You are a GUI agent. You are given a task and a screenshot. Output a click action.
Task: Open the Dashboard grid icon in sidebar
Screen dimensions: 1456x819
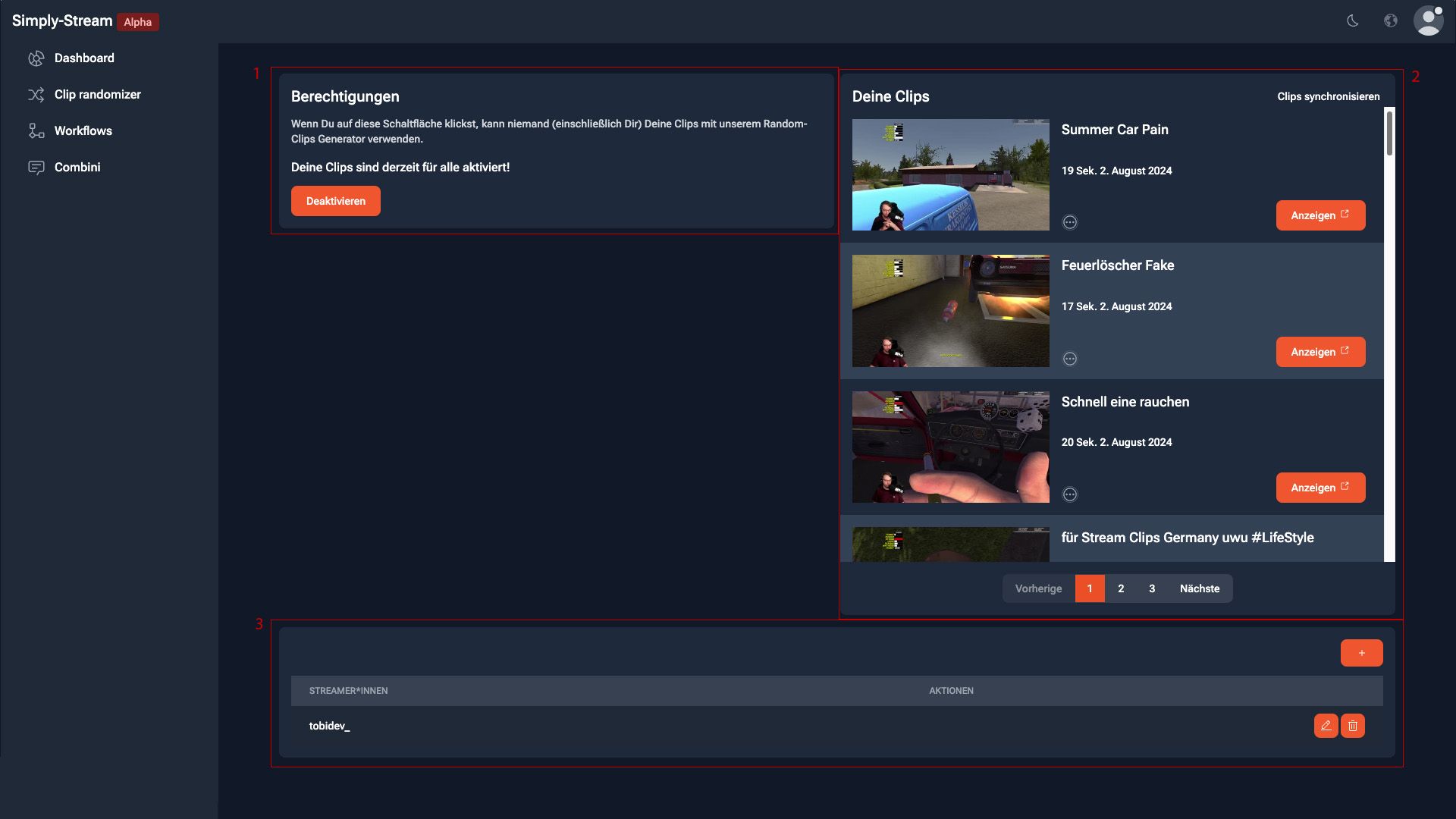tap(36, 58)
